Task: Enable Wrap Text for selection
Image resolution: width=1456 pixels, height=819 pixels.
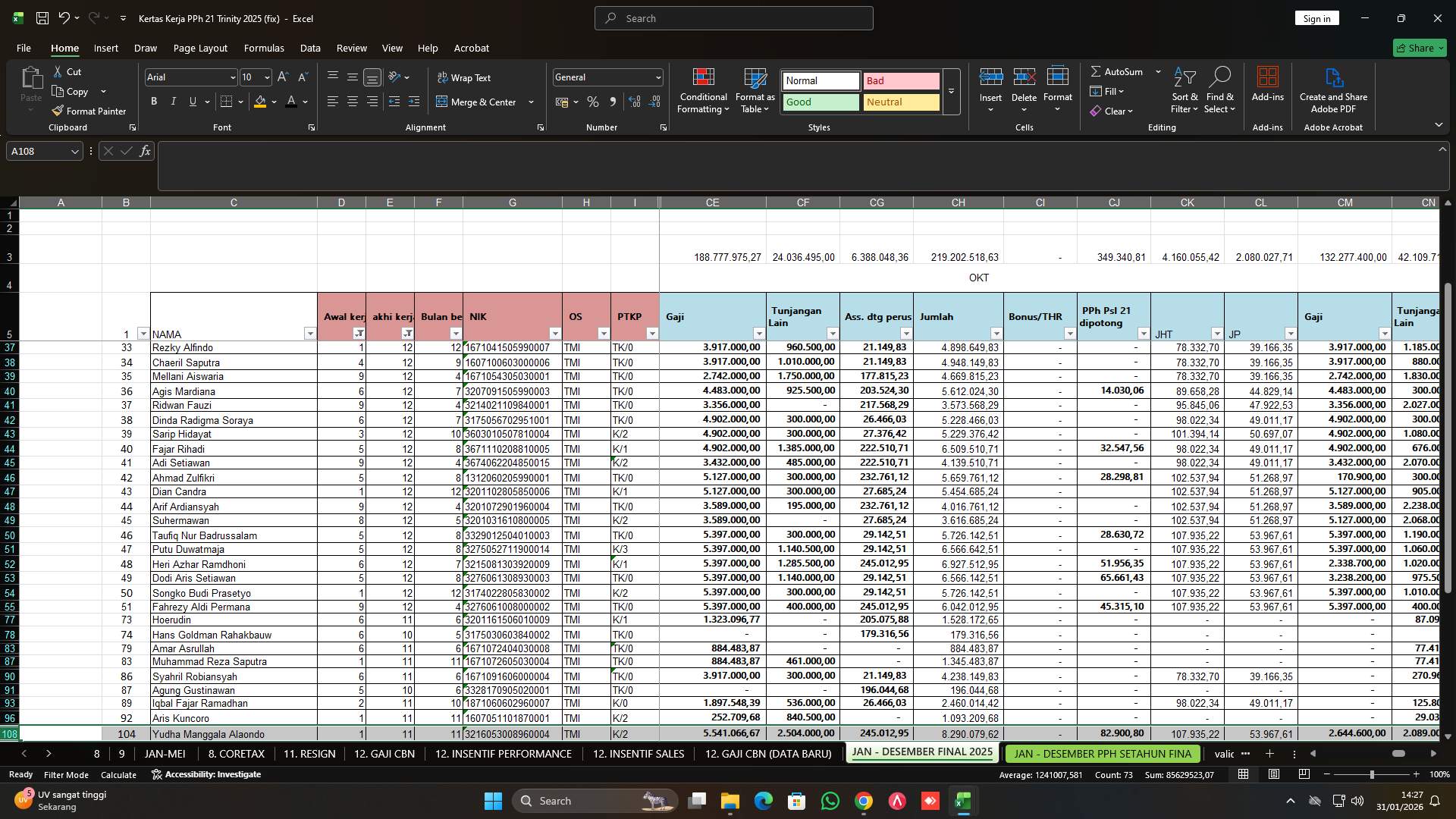Action: click(x=463, y=77)
